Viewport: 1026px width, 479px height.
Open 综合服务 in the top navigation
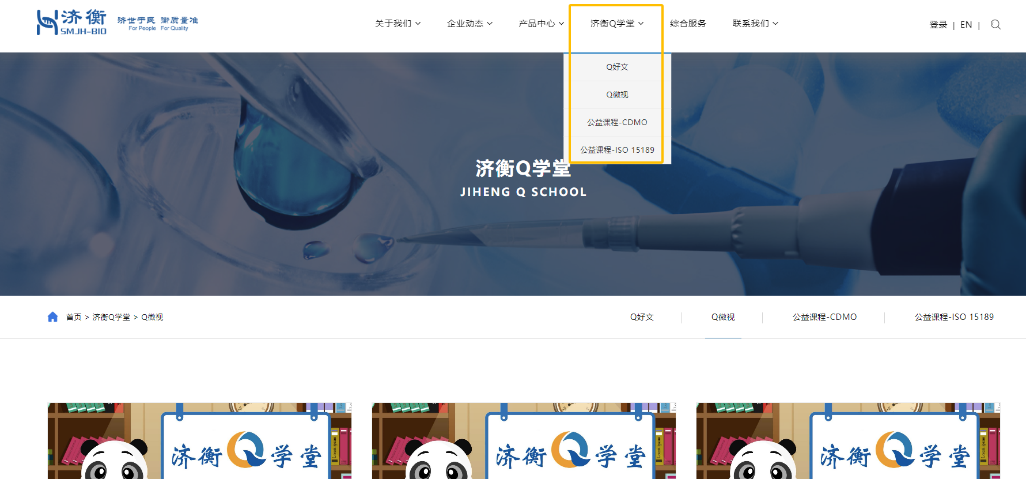[x=688, y=24]
